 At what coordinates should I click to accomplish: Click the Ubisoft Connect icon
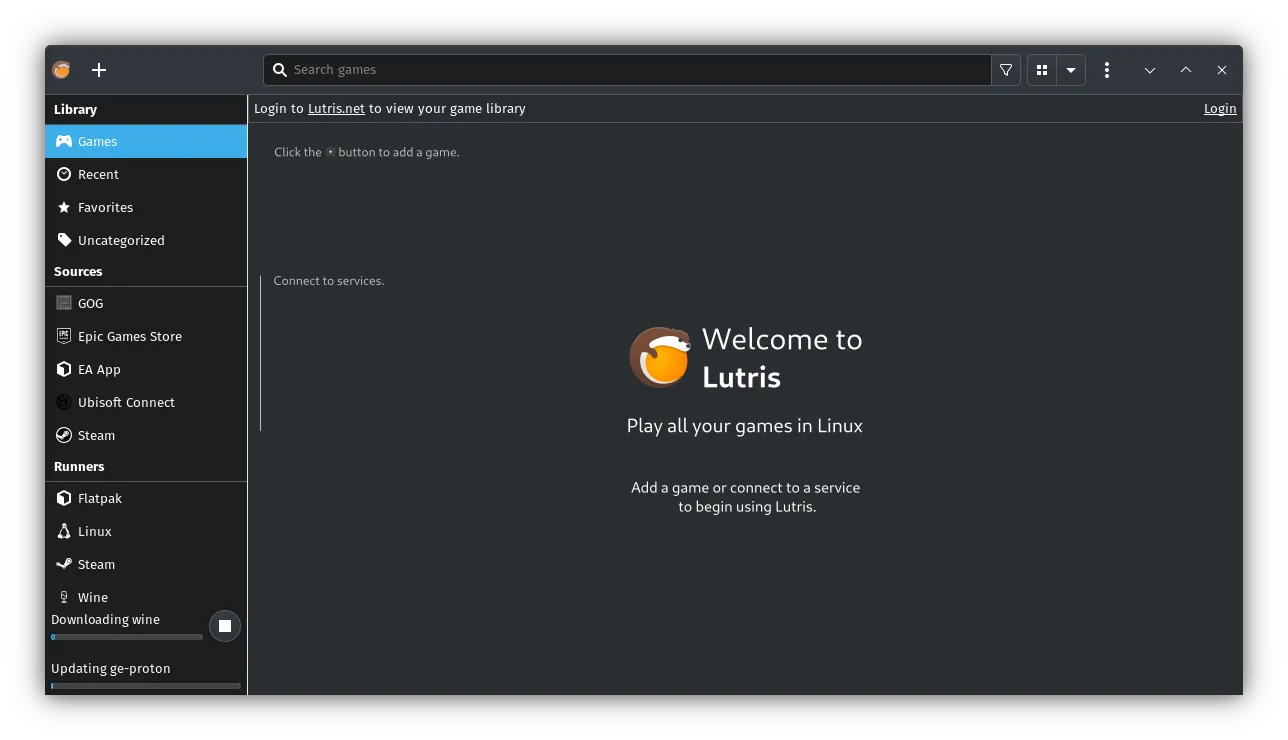pyautogui.click(x=64, y=402)
